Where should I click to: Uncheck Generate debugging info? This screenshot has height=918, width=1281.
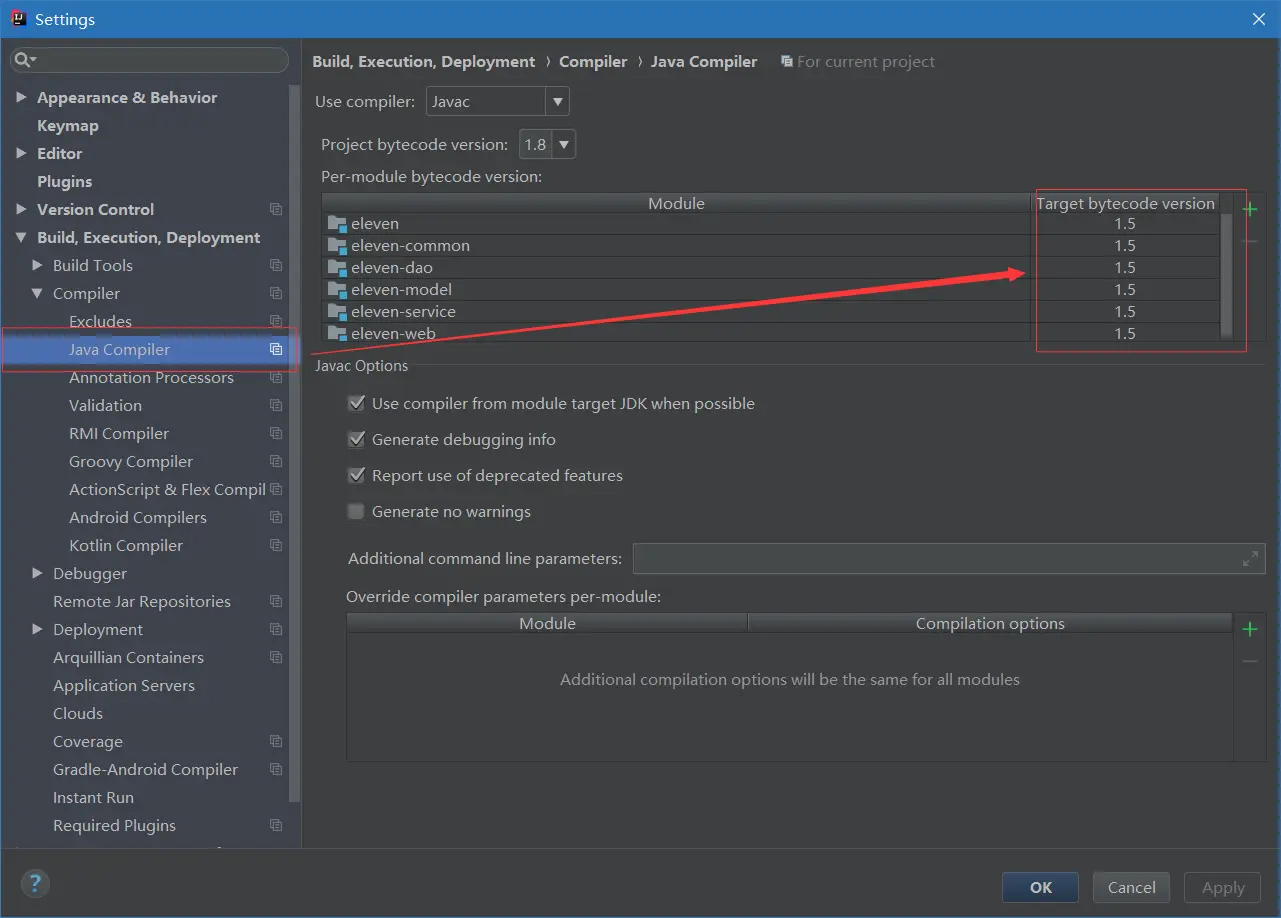[356, 439]
